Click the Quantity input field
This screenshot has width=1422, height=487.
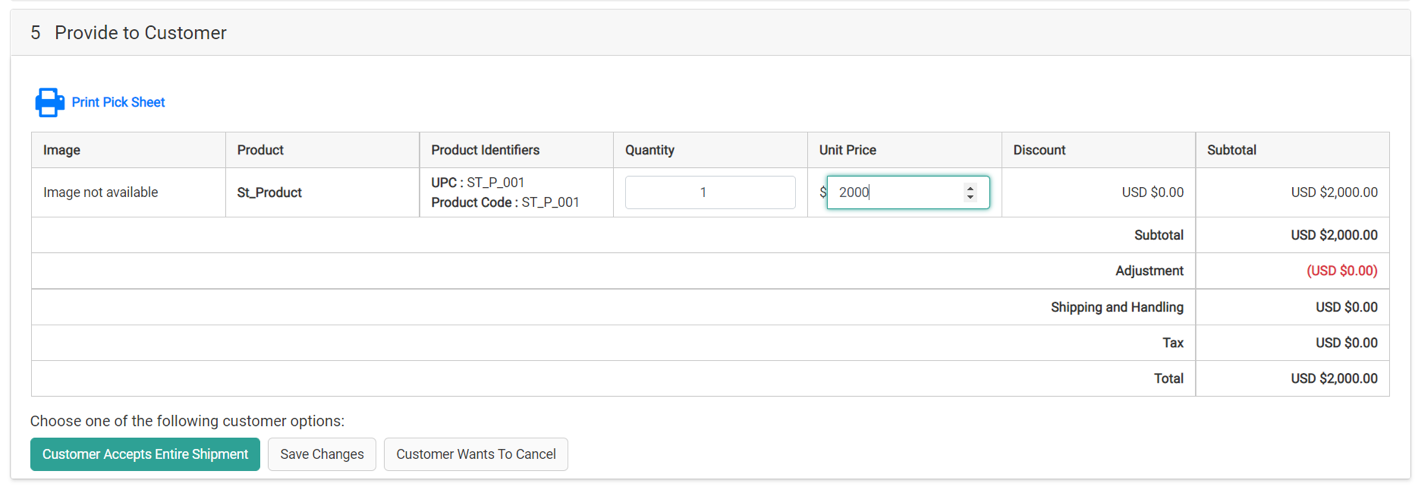coord(710,192)
